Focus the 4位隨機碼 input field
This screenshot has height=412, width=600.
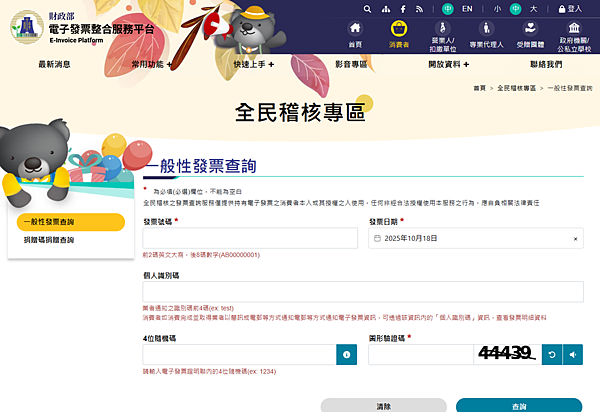[x=240, y=354]
